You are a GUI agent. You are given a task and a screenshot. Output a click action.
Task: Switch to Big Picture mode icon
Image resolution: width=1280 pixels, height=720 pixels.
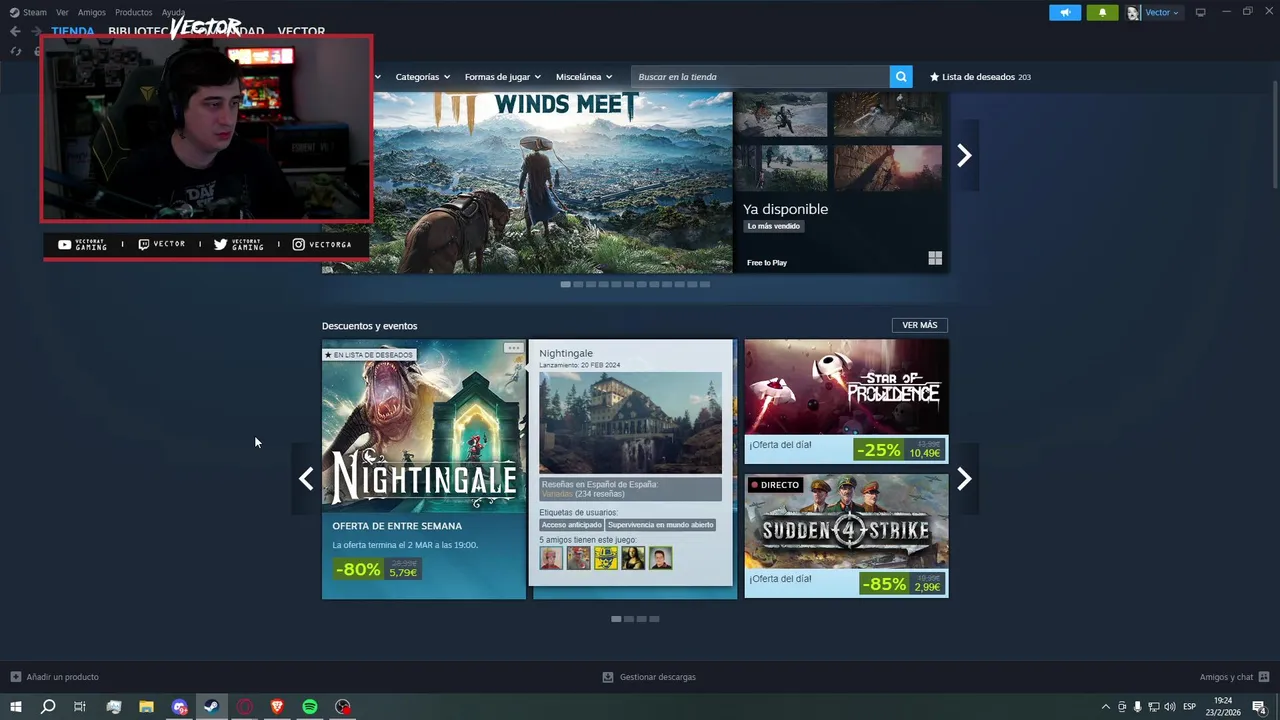(x=1201, y=12)
